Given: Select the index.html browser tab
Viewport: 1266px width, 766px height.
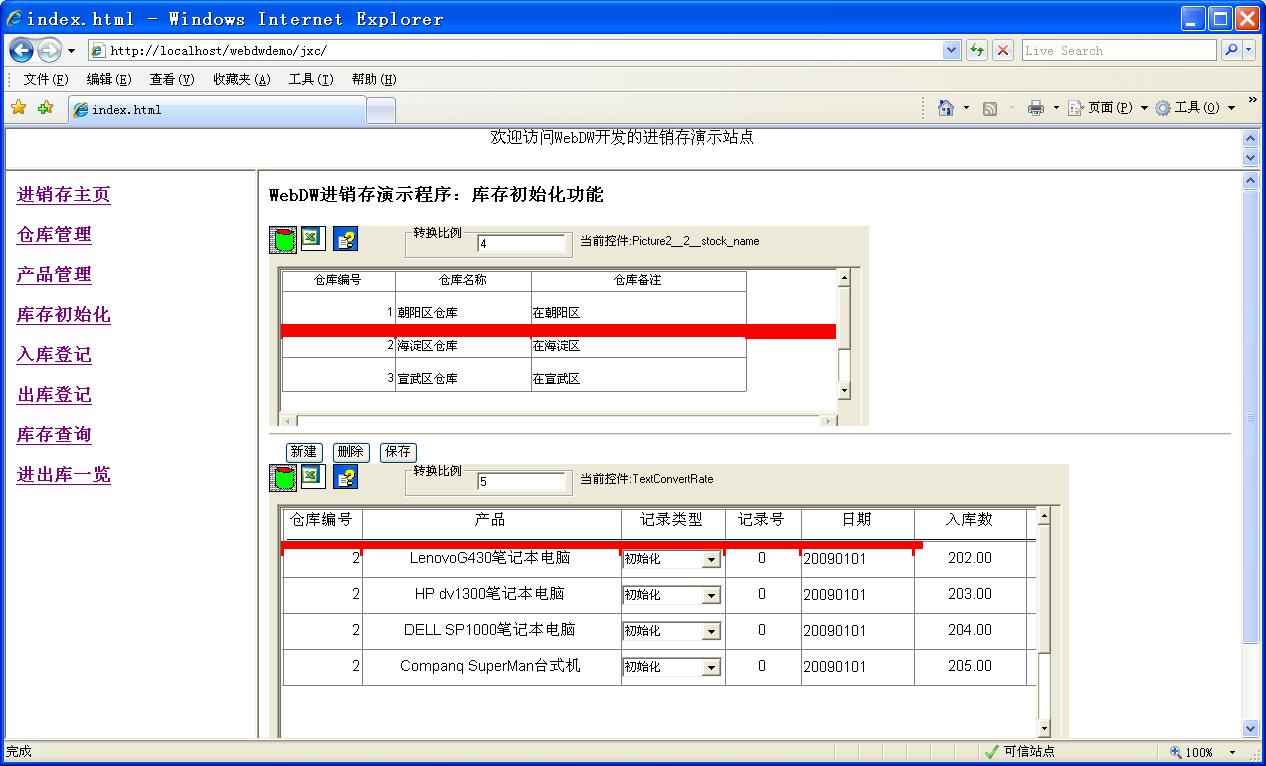Looking at the screenshot, I should (x=217, y=110).
